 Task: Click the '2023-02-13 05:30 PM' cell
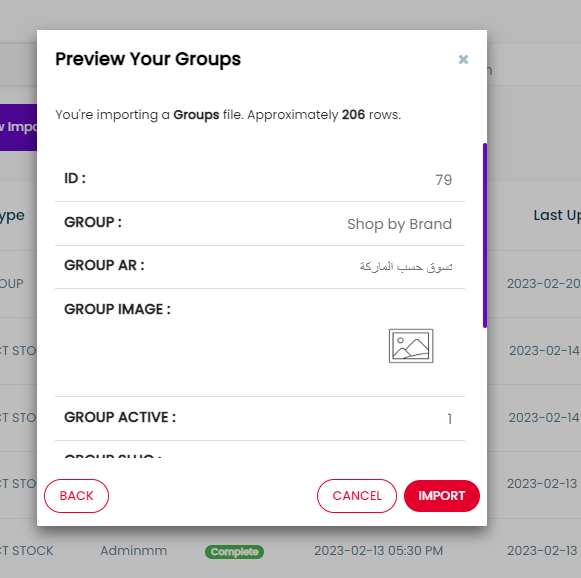coord(378,551)
